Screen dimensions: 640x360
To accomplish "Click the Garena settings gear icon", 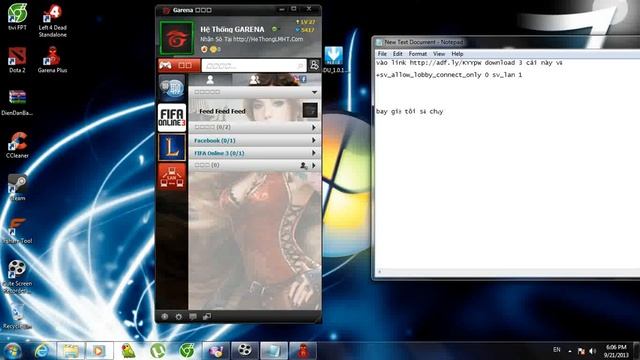I will 178,316.
